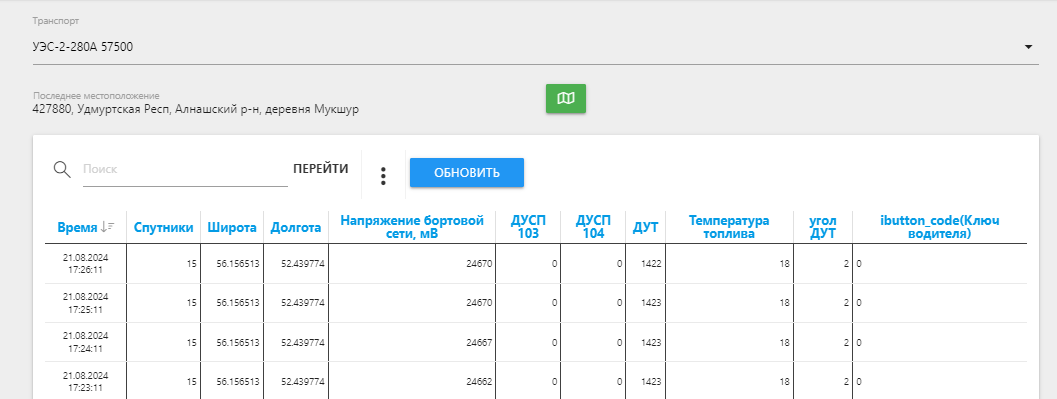Select the time cell 21.08.2024 17:24:11
The width and height of the screenshot is (1057, 399).
click(86, 342)
